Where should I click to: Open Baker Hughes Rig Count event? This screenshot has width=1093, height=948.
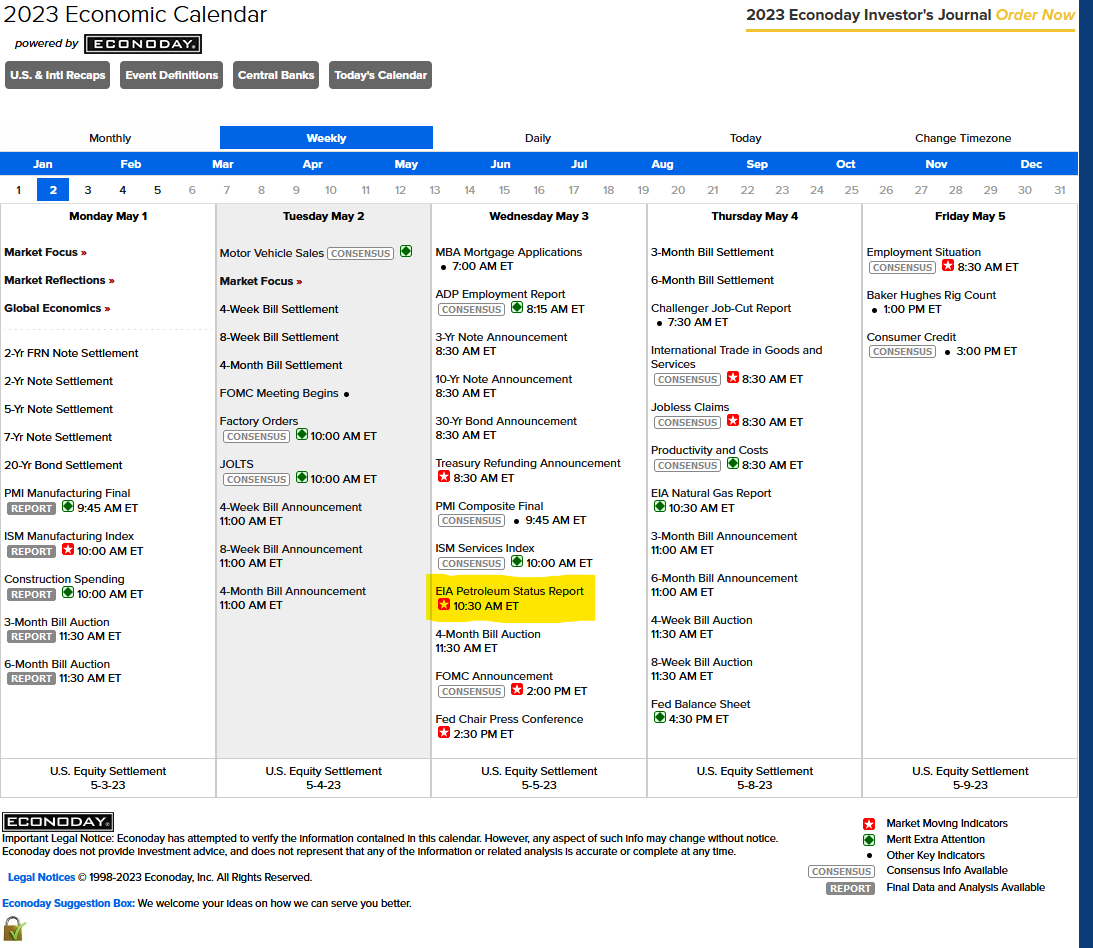tap(931, 295)
